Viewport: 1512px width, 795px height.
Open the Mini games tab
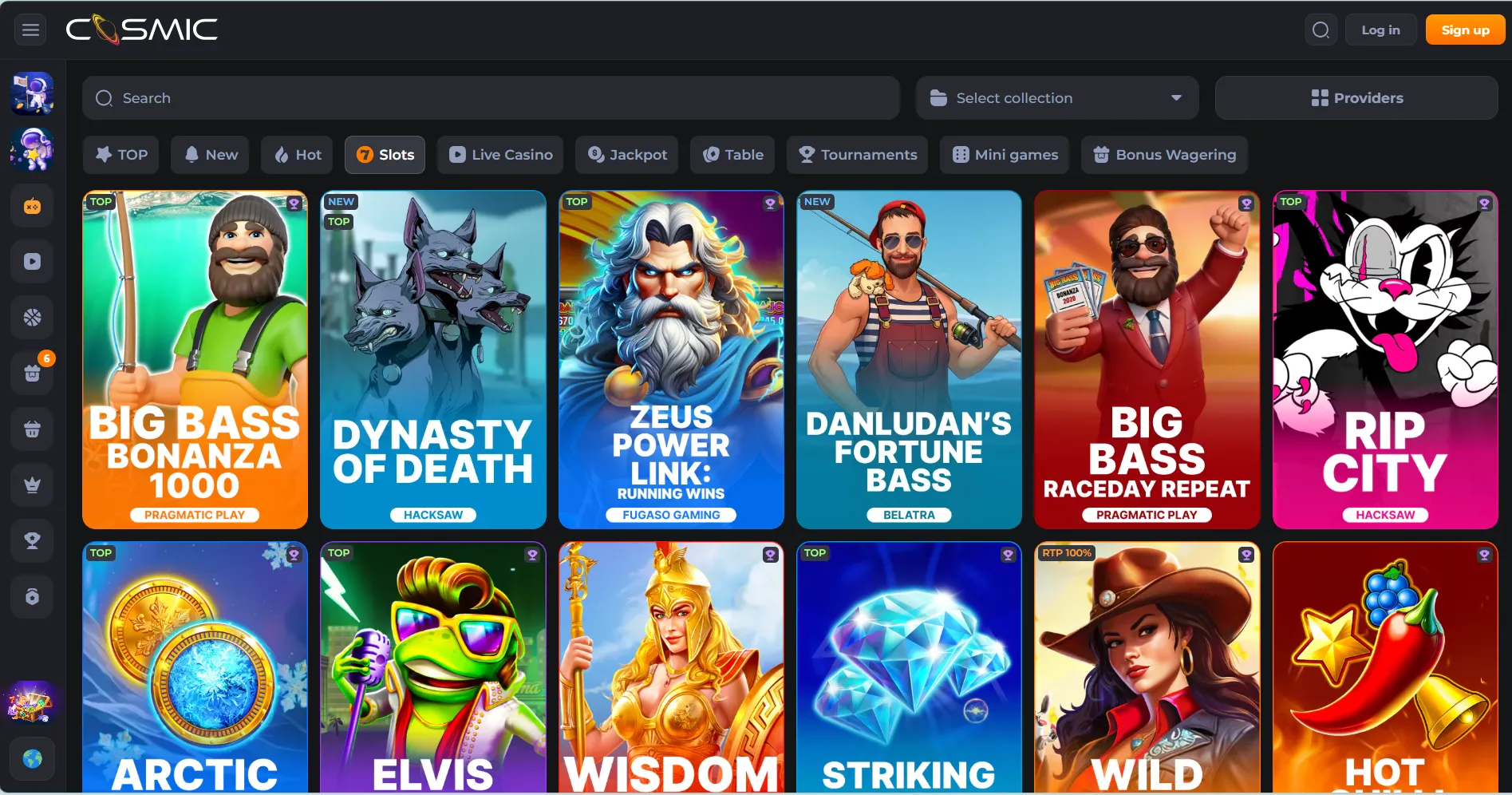point(1005,155)
